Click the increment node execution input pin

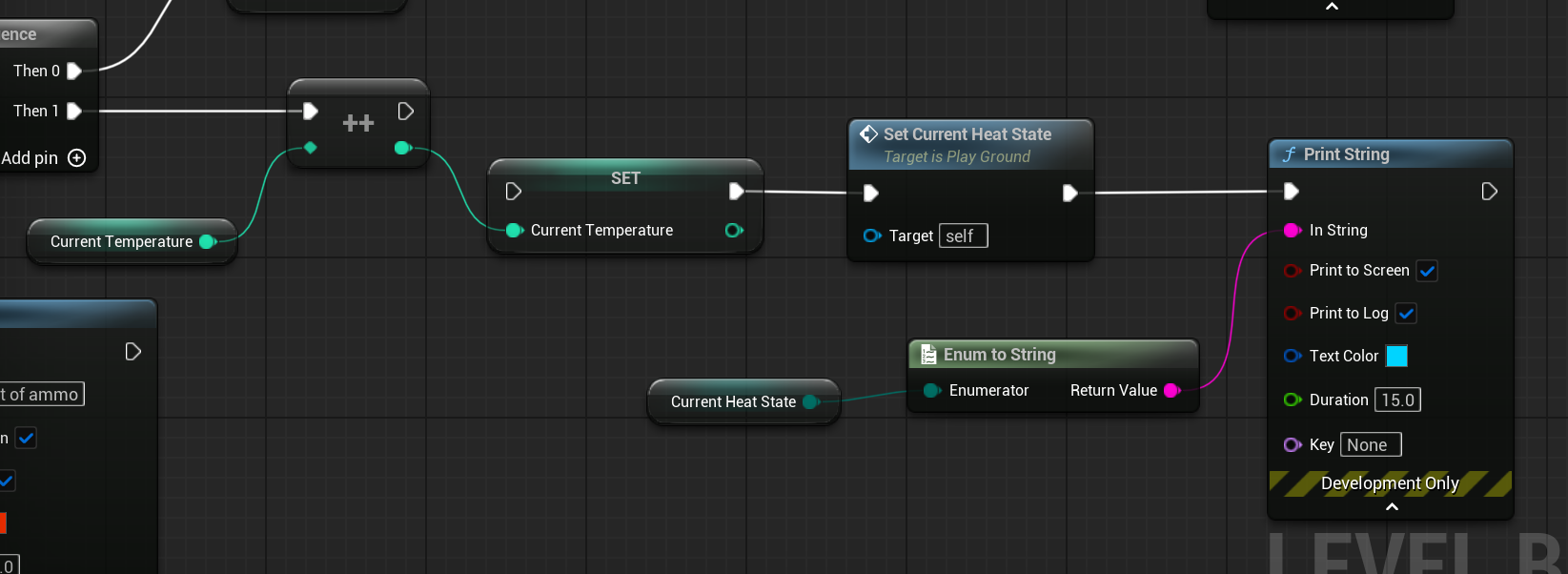point(310,111)
